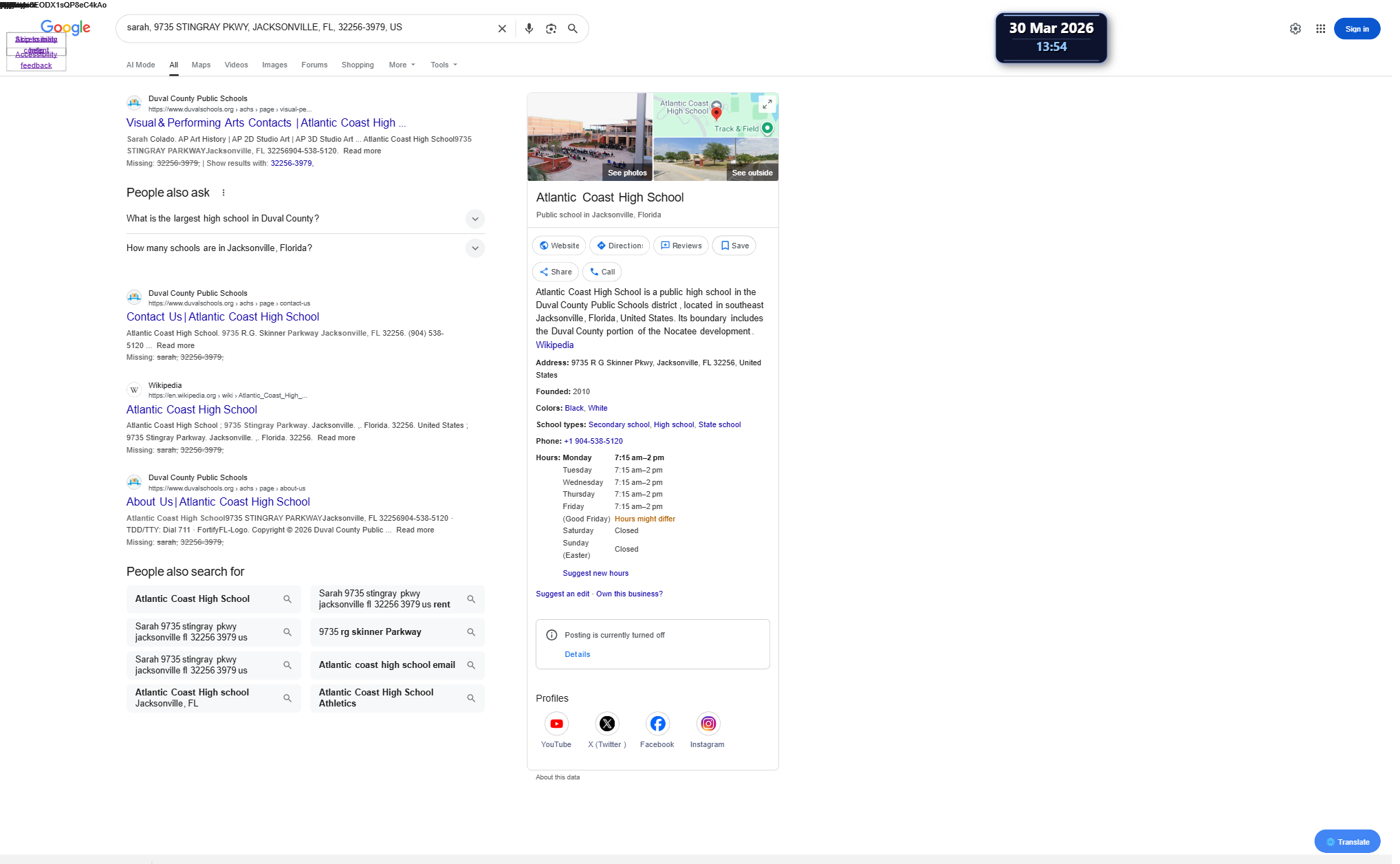1400x864 pixels.
Task: Open the Wikipedia Atlantic Coast High School result
Action: (192, 409)
